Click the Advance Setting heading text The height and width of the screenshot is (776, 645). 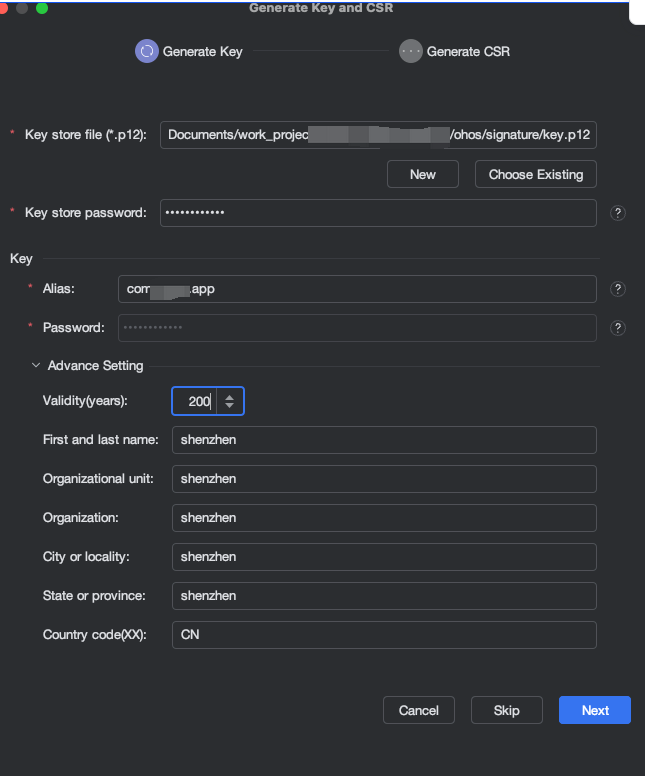96,366
